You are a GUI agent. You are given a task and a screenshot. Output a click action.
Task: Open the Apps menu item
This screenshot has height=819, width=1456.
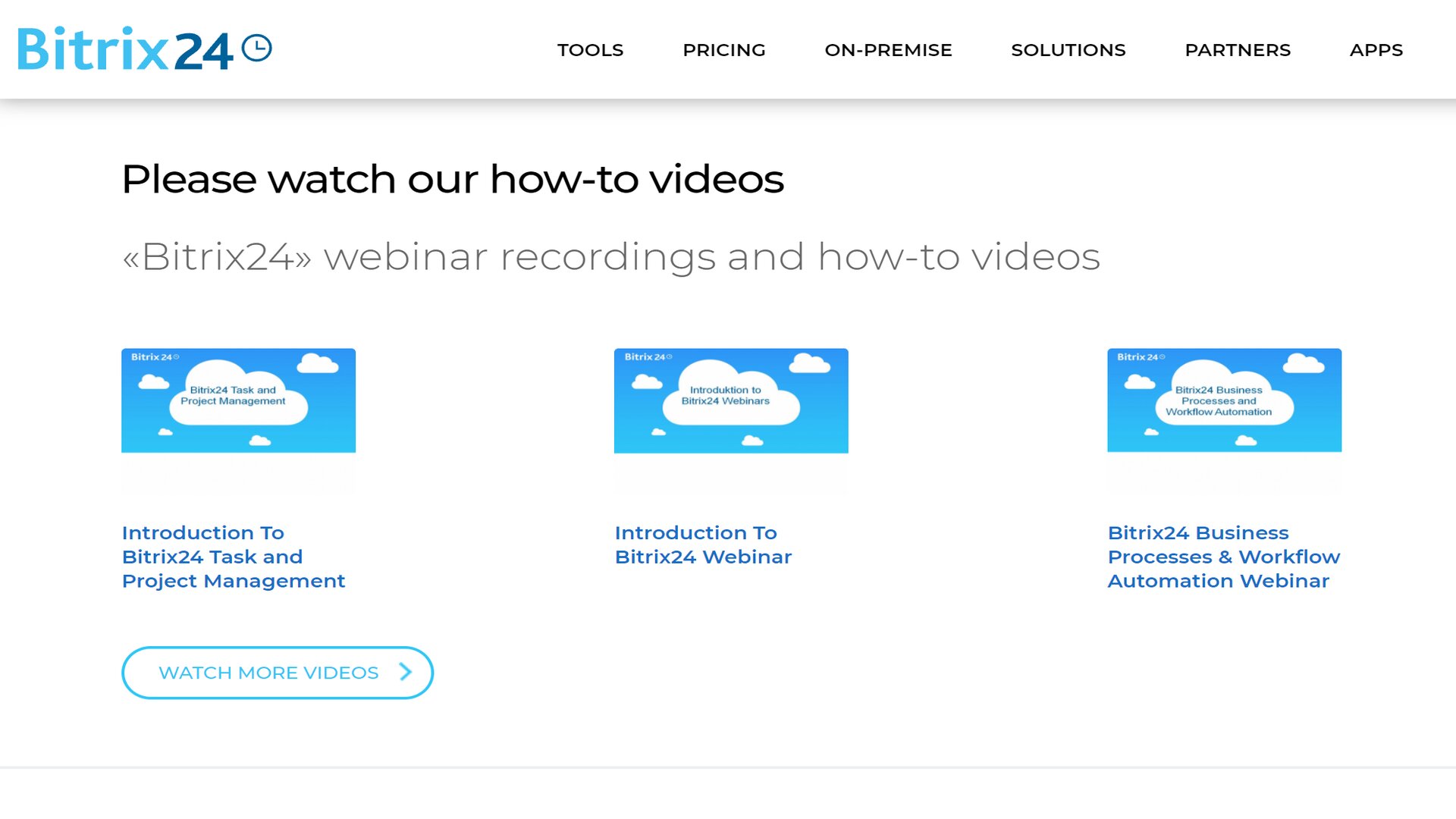point(1376,50)
